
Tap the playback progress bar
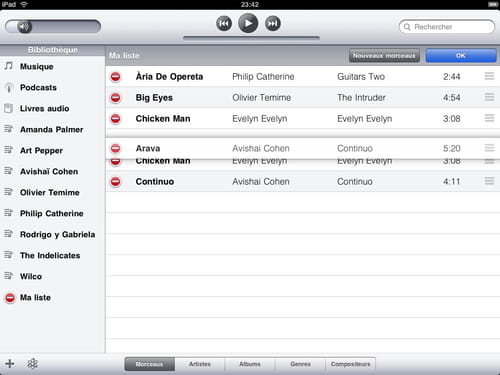coord(251,38)
